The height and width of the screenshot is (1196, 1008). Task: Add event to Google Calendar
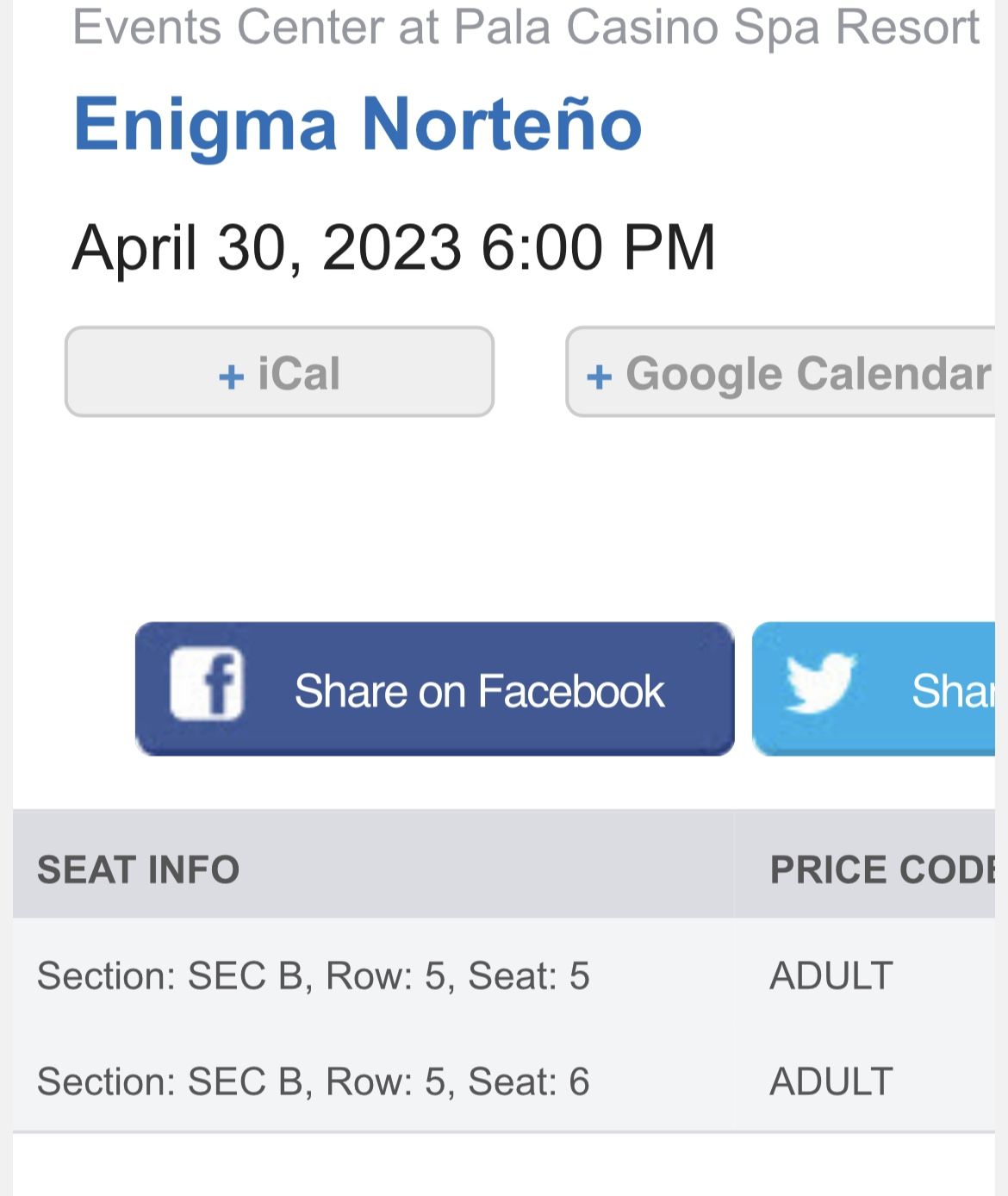click(784, 372)
